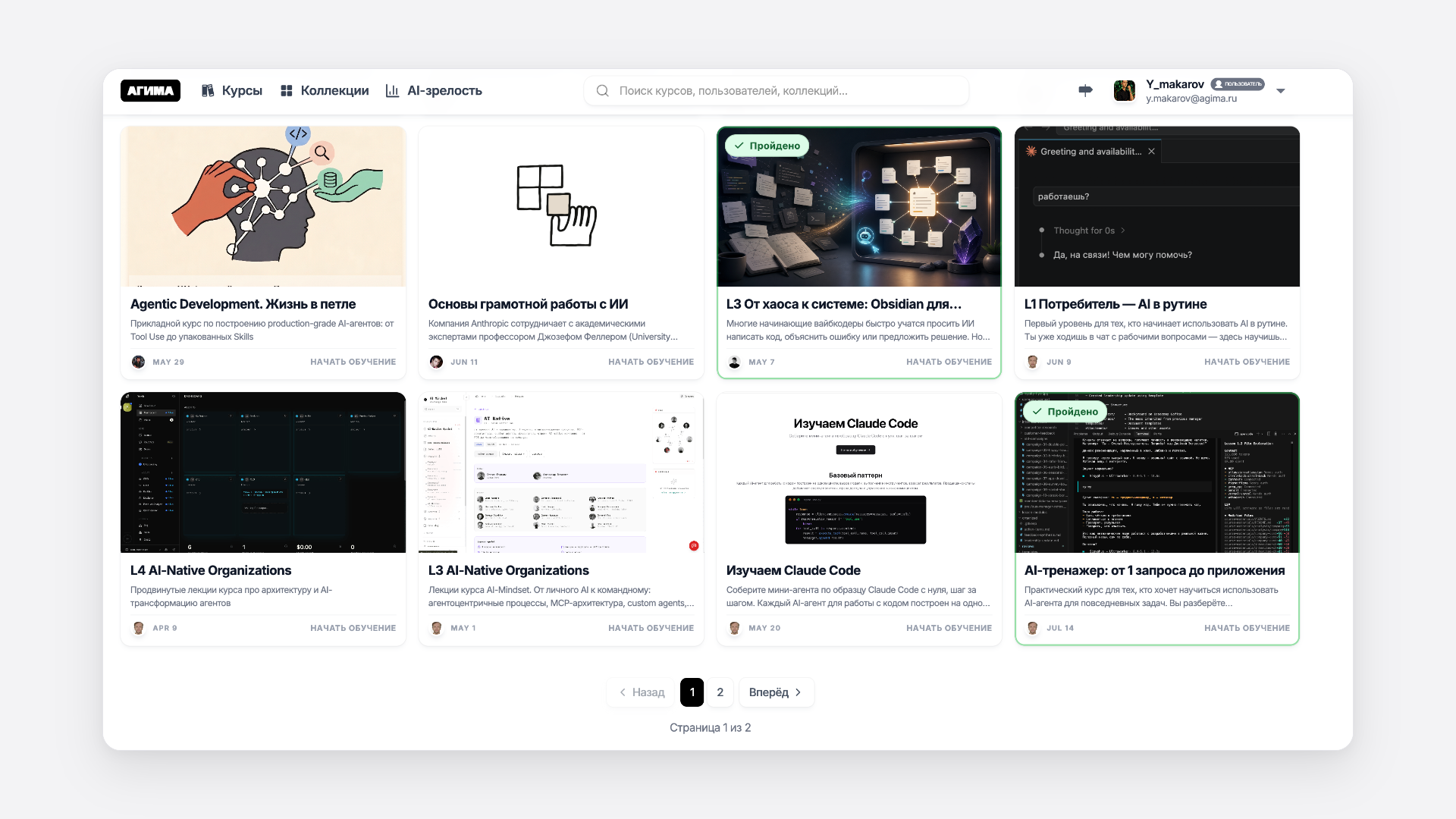This screenshot has width=1456, height=819.
Task: Click author avatar on the Obsidian card
Action: 734,362
